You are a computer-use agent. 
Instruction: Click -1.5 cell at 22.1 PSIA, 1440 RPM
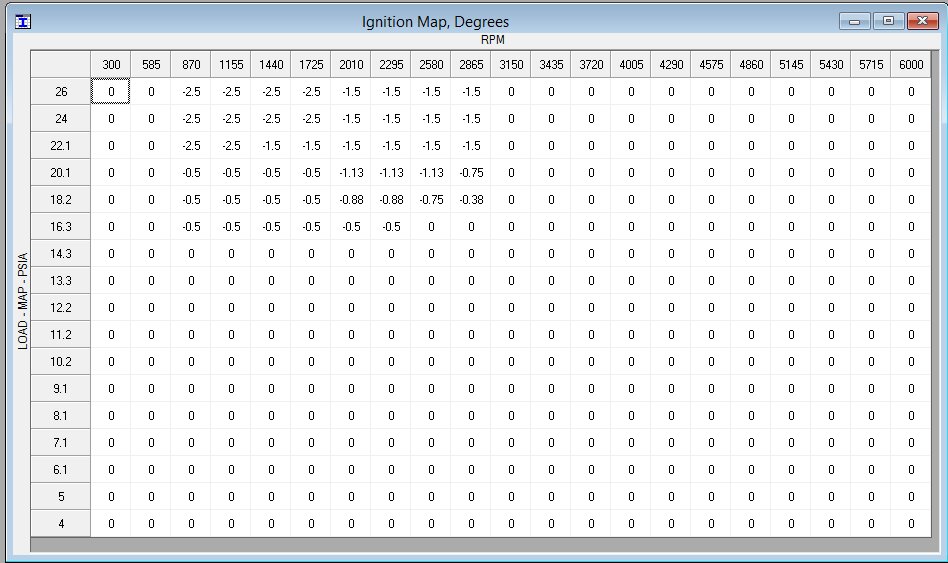pos(271,146)
